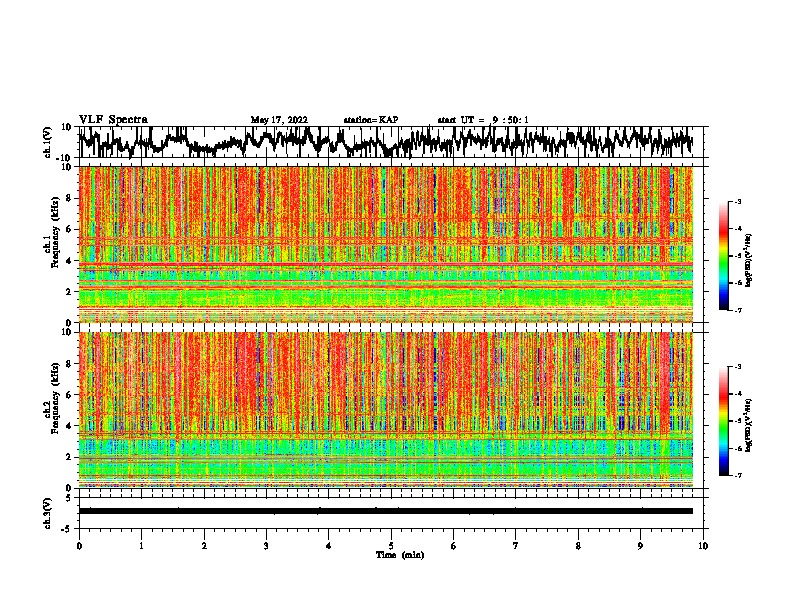This screenshot has width=792, height=612.
Task: Click the "-3" label on ch.1 color bar
Action: coord(738,202)
